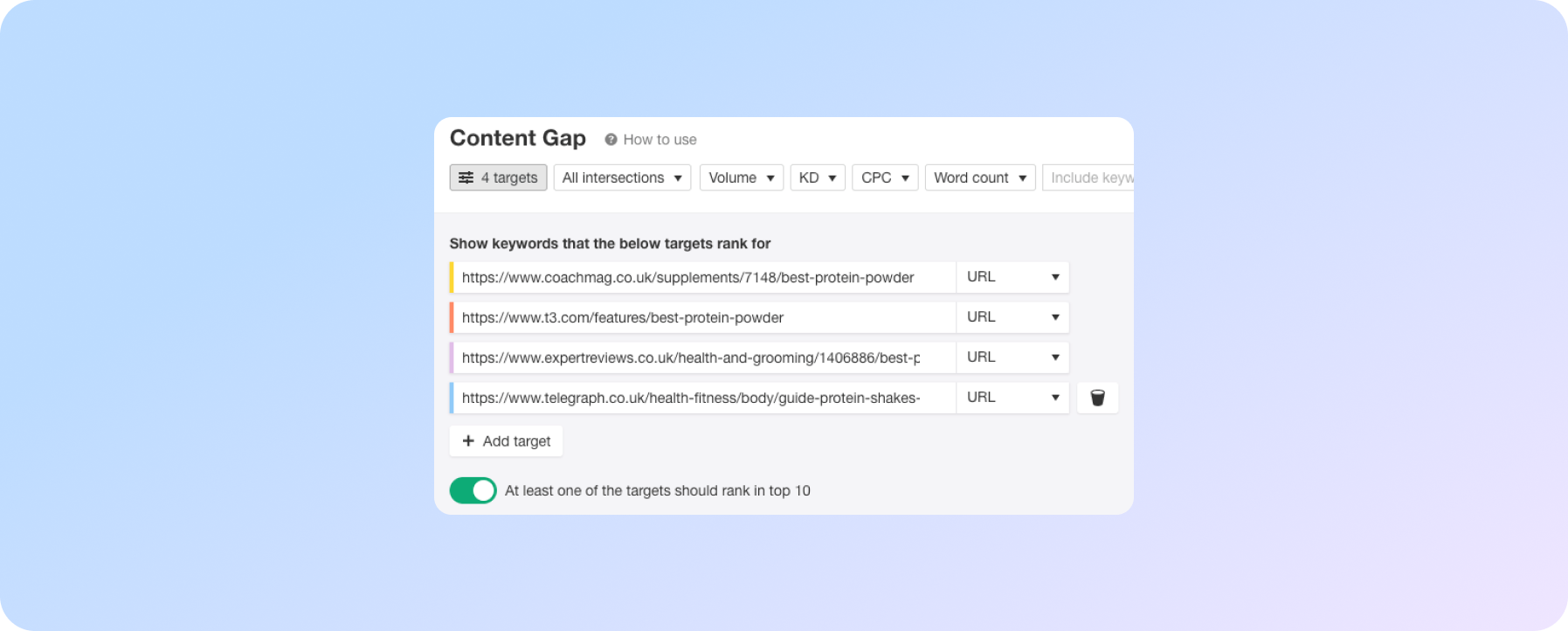Click the trash icon beside telegraph URL

1097,398
